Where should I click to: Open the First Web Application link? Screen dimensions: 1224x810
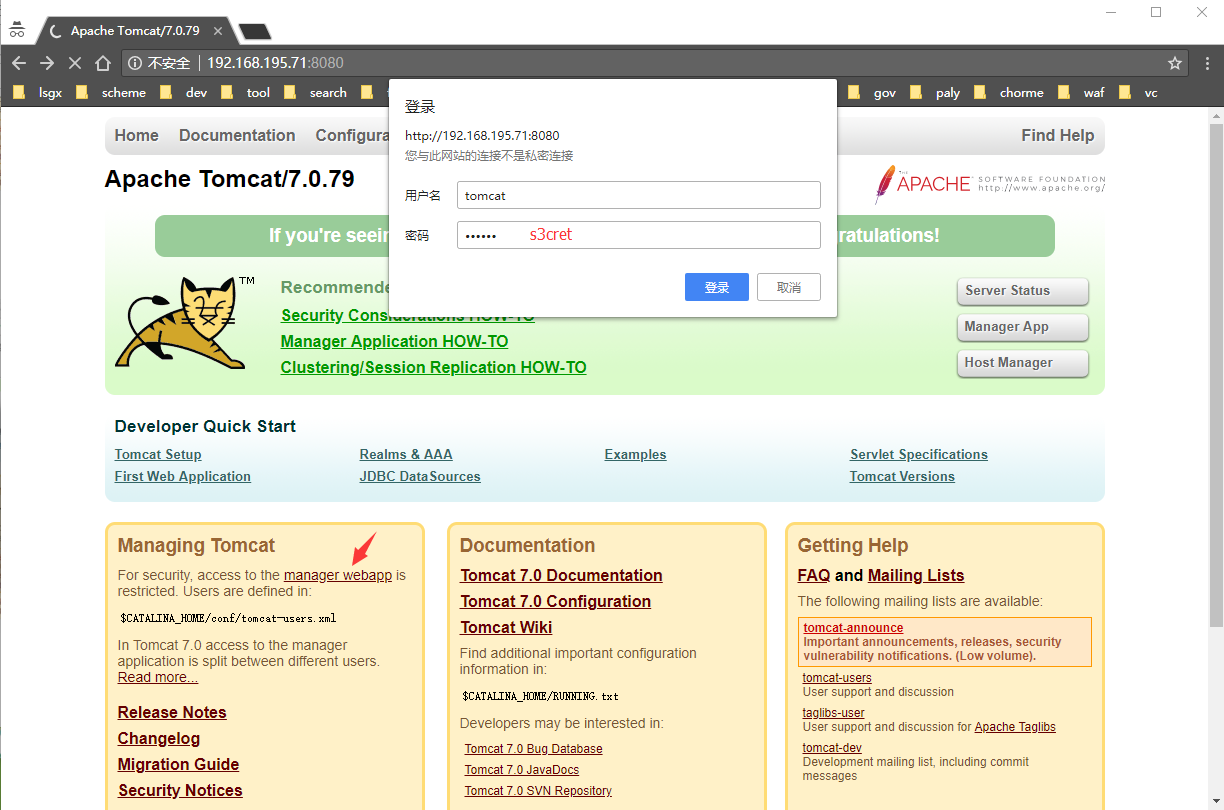183,476
